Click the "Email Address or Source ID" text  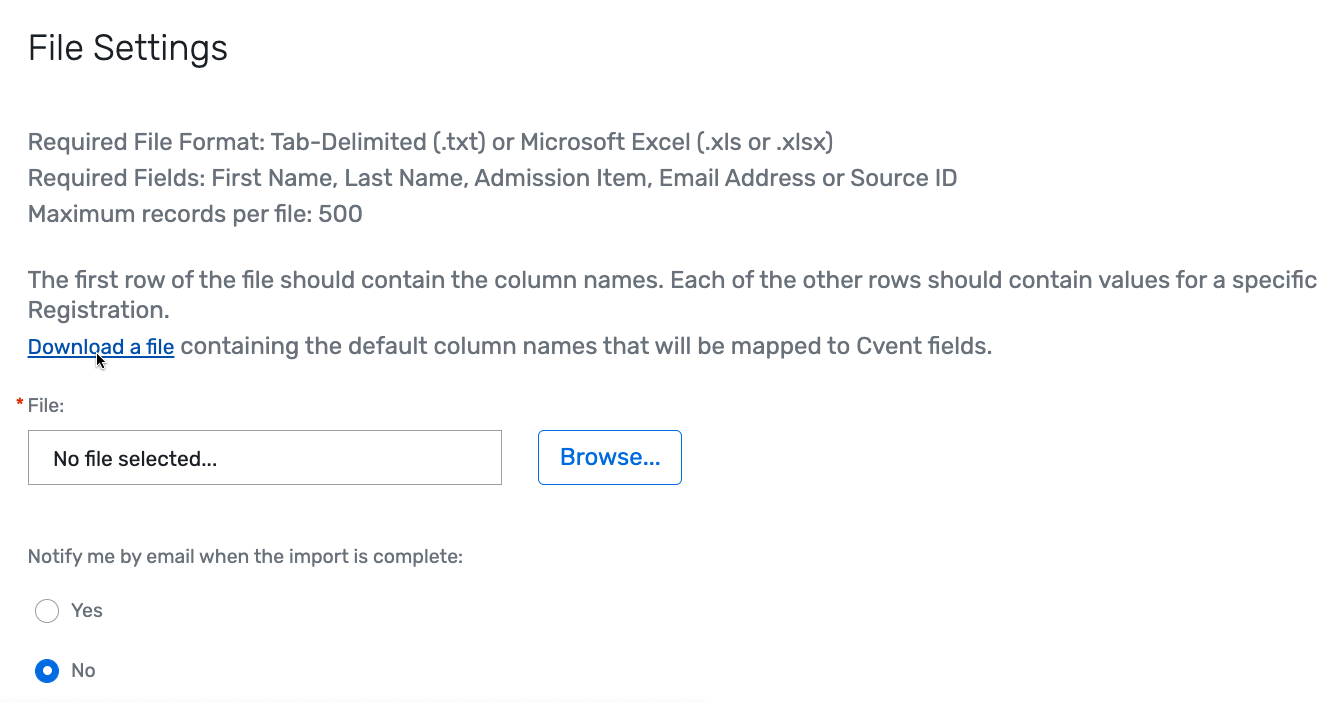(807, 178)
